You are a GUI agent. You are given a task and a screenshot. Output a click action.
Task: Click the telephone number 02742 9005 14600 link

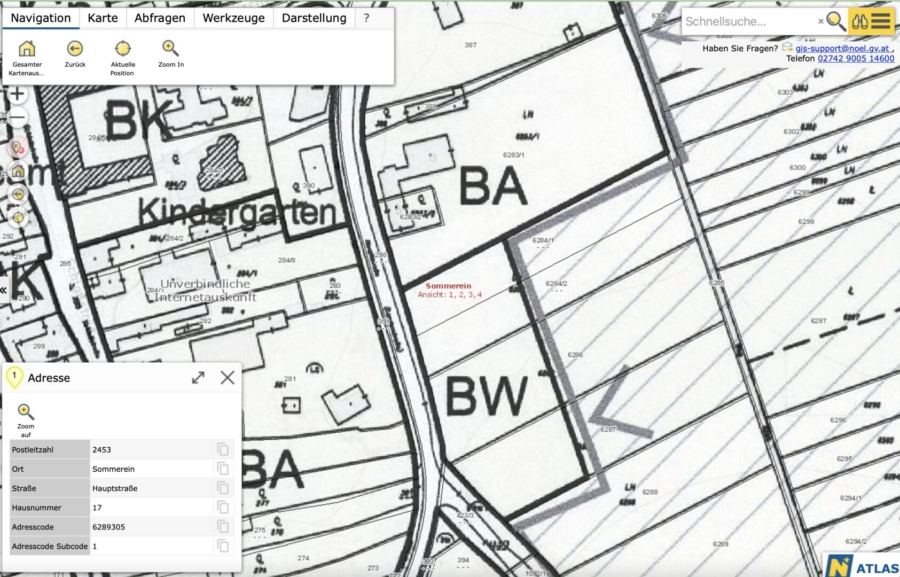(x=856, y=59)
